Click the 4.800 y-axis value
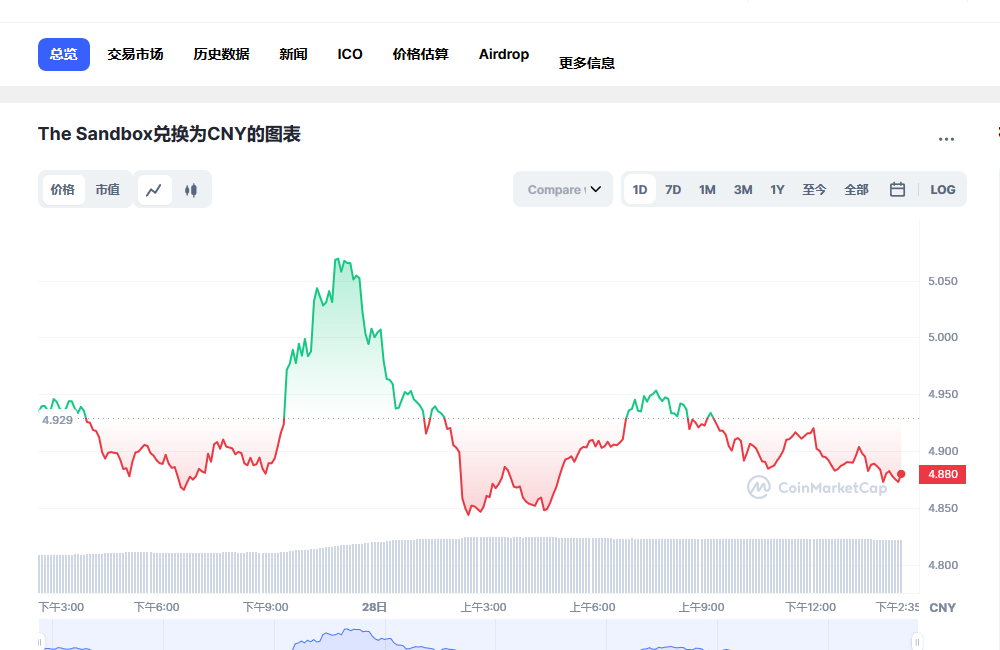 click(x=943, y=565)
